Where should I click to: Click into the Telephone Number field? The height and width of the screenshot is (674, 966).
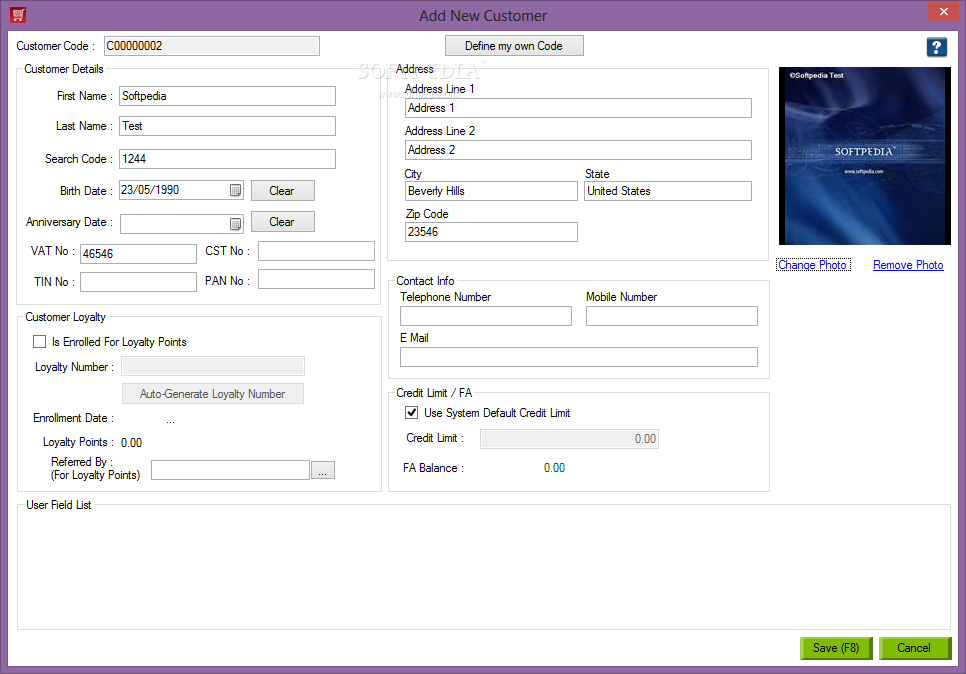485,316
